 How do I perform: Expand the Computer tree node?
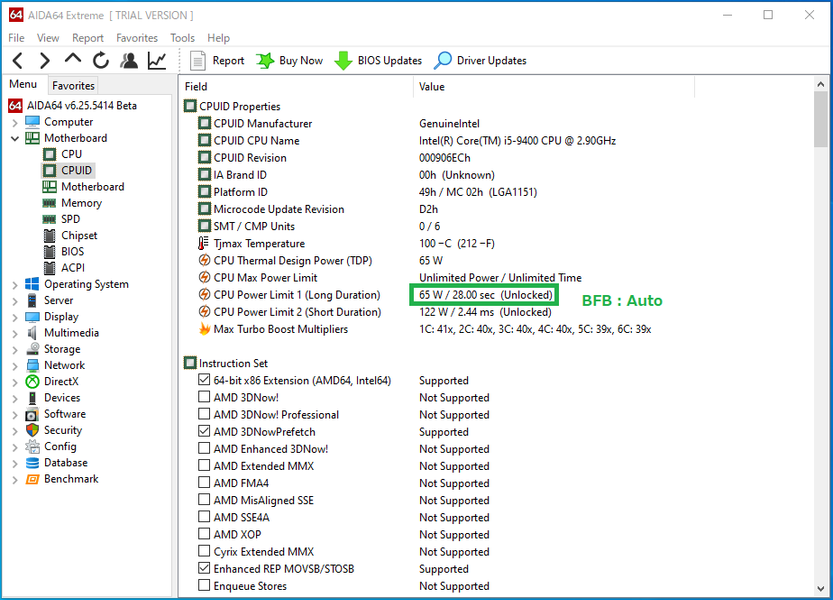(x=15, y=122)
